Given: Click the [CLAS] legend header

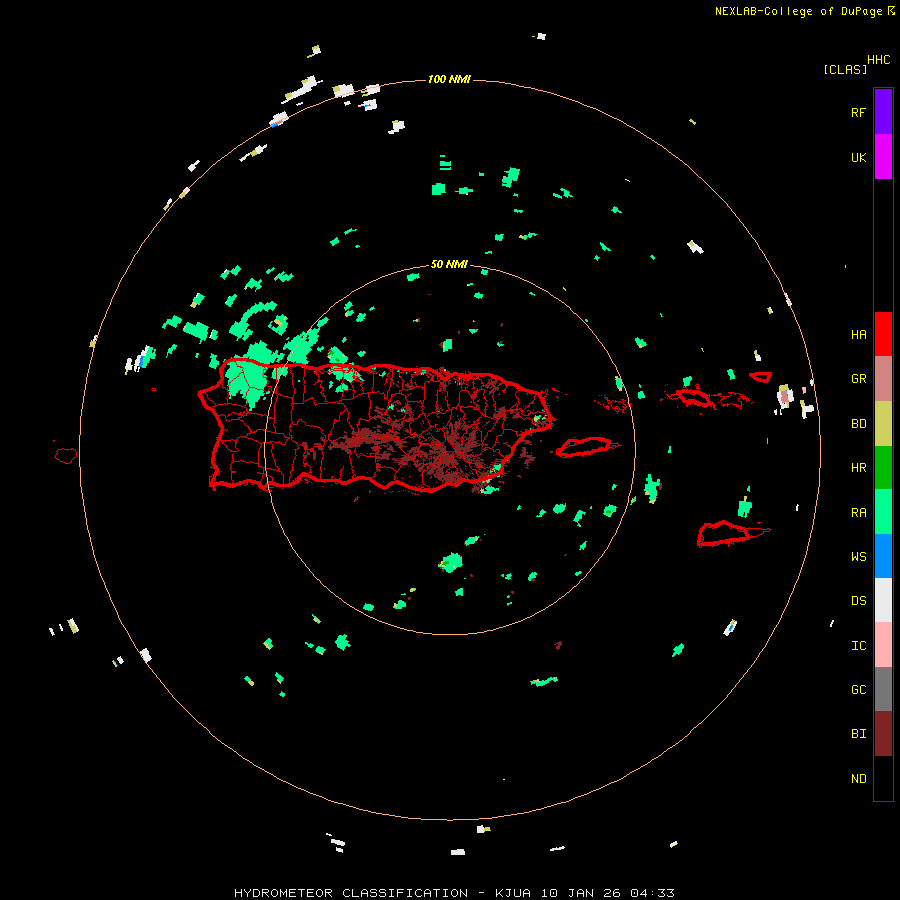Looking at the screenshot, I should [x=845, y=69].
